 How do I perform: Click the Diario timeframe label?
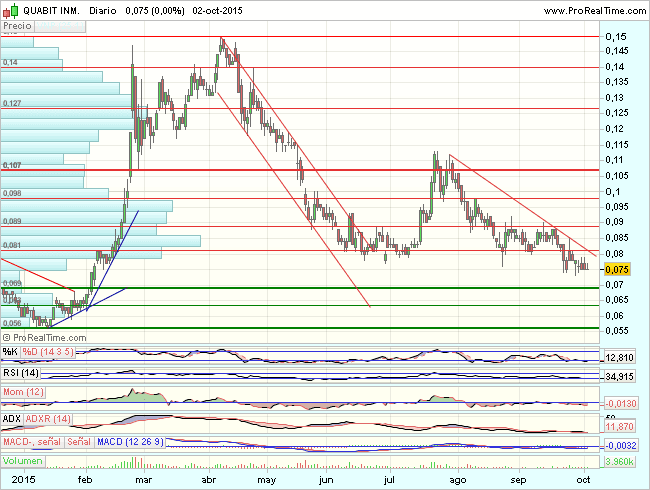[x=103, y=11]
